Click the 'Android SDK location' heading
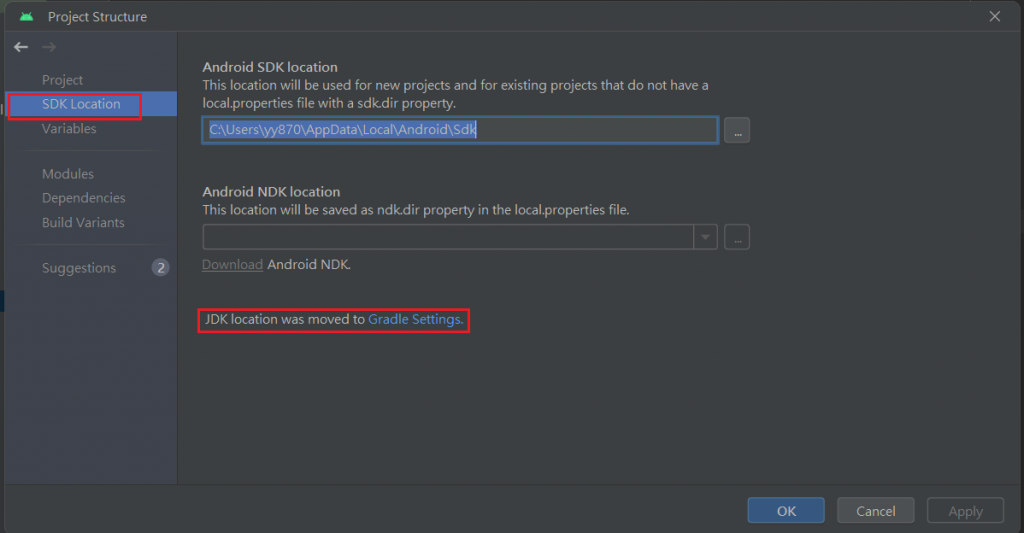 point(270,67)
